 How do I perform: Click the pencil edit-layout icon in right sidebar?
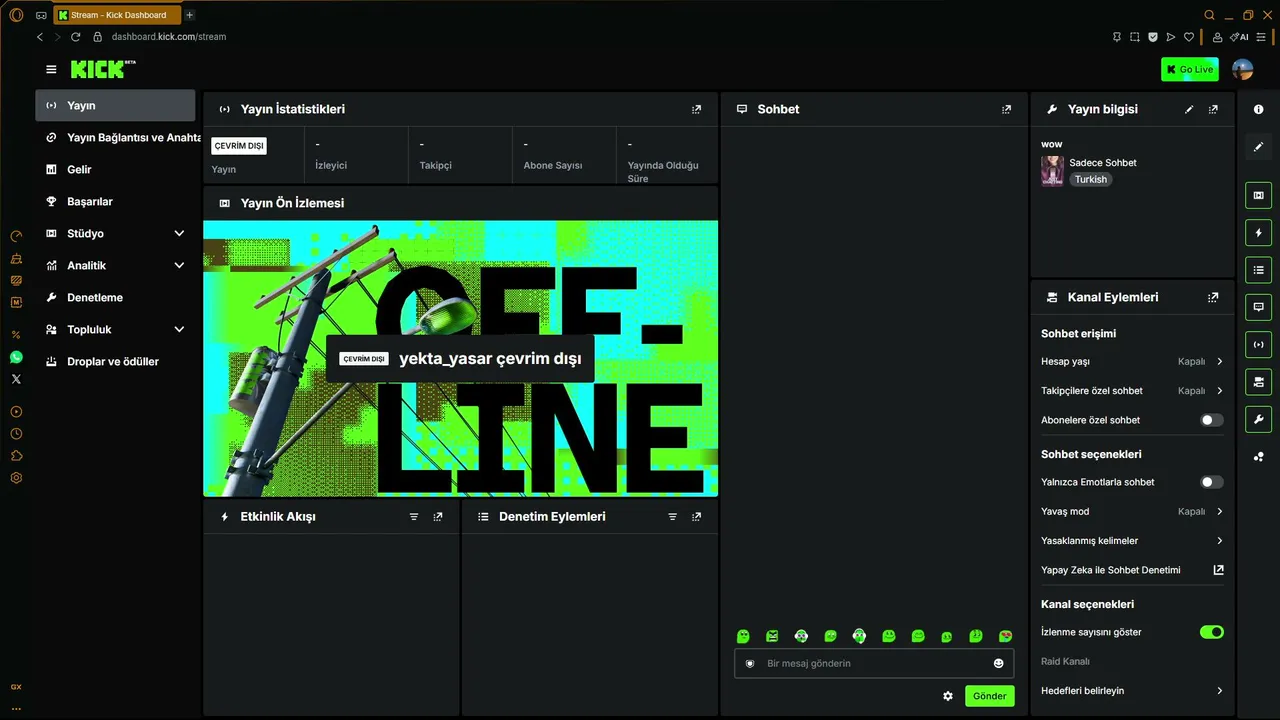(x=1258, y=146)
